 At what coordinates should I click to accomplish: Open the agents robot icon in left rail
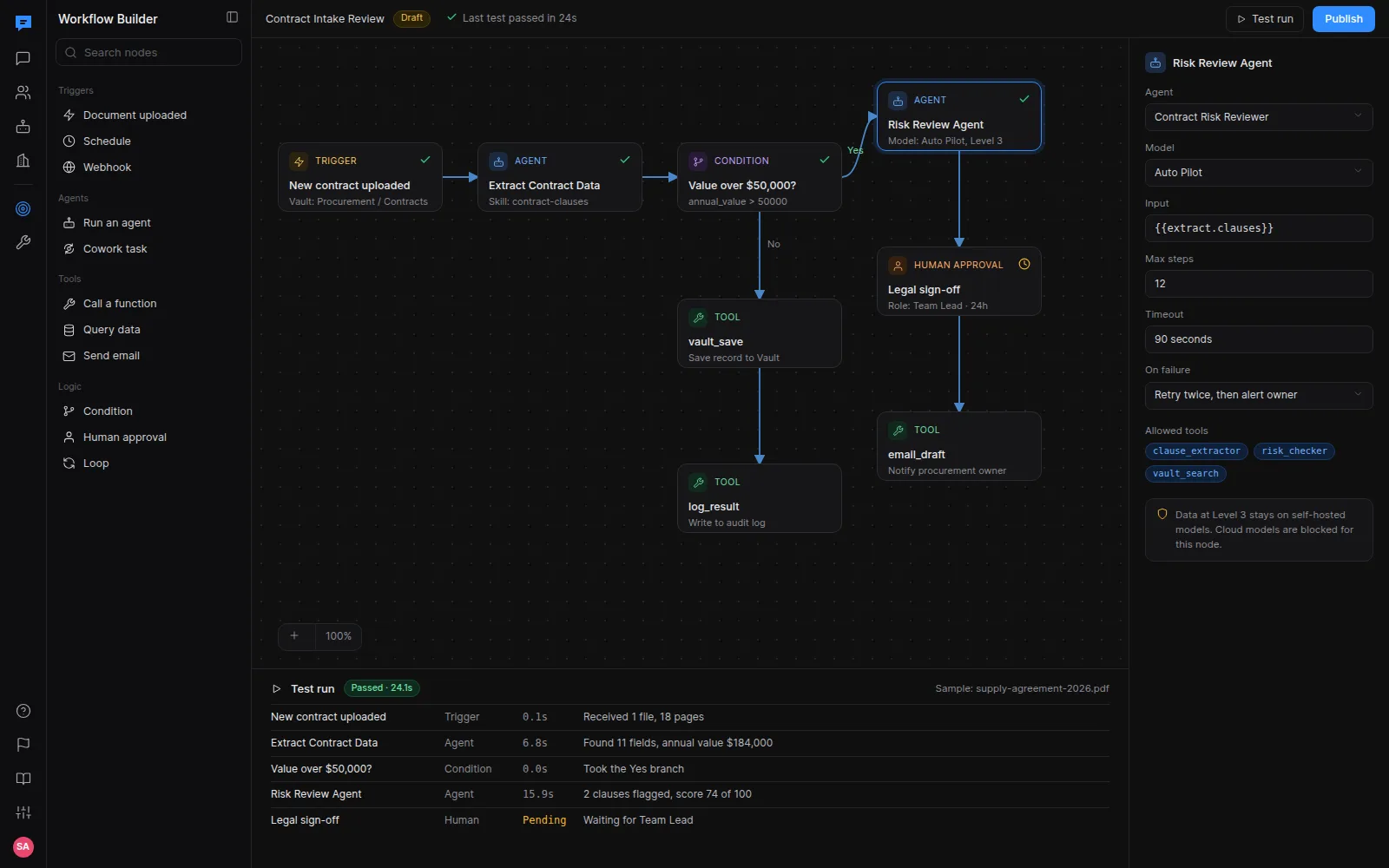pos(23,127)
